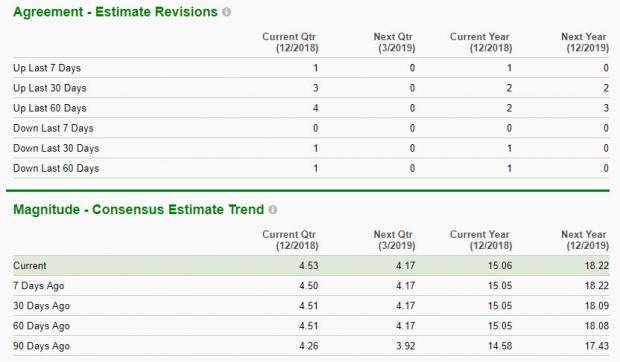Screen dimensions: 620x362
Task: Click info icon beside Agreement - Estimate Revisions
Action: (x=227, y=12)
